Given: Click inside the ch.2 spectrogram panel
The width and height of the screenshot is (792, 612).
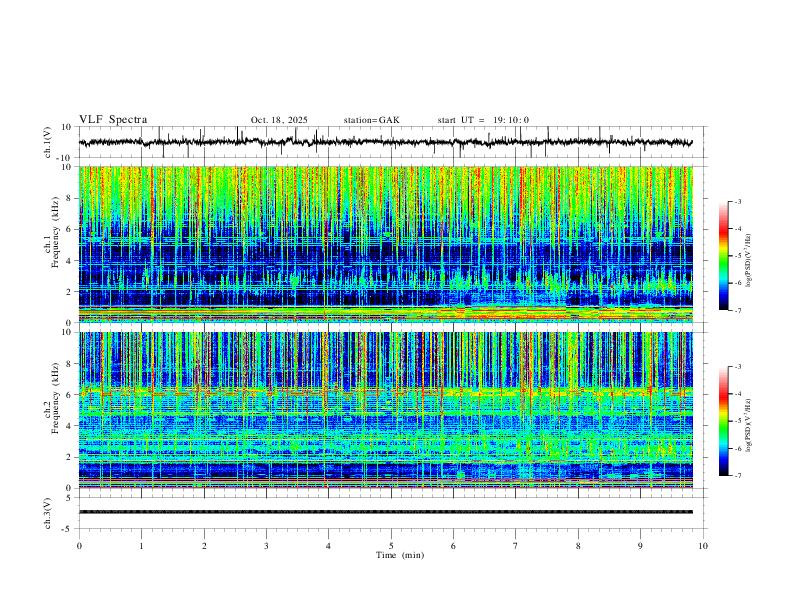Looking at the screenshot, I should click(385, 410).
